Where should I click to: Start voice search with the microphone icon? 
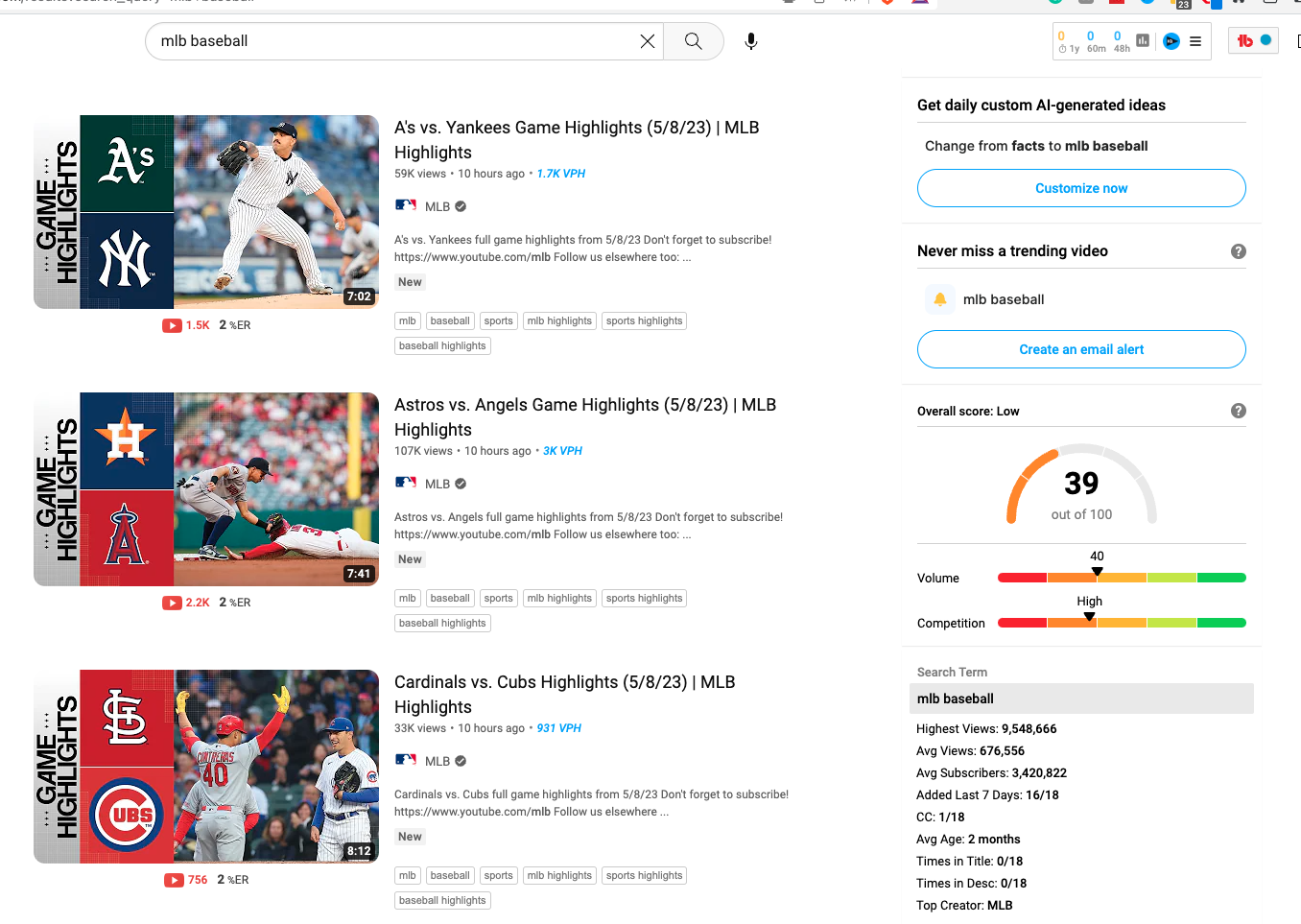[x=751, y=41]
